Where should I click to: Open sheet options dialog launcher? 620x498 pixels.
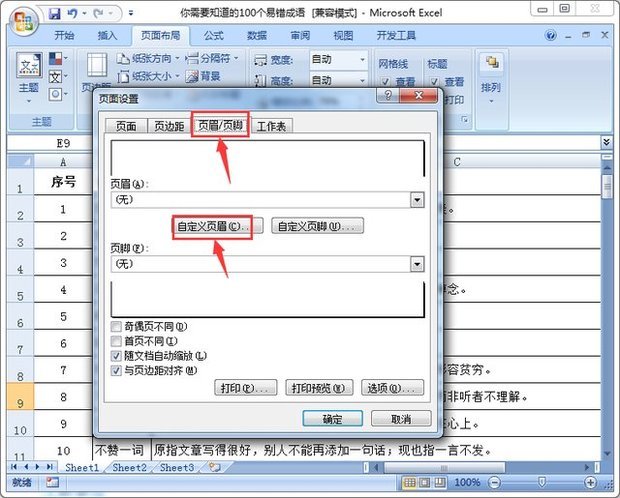pos(465,119)
